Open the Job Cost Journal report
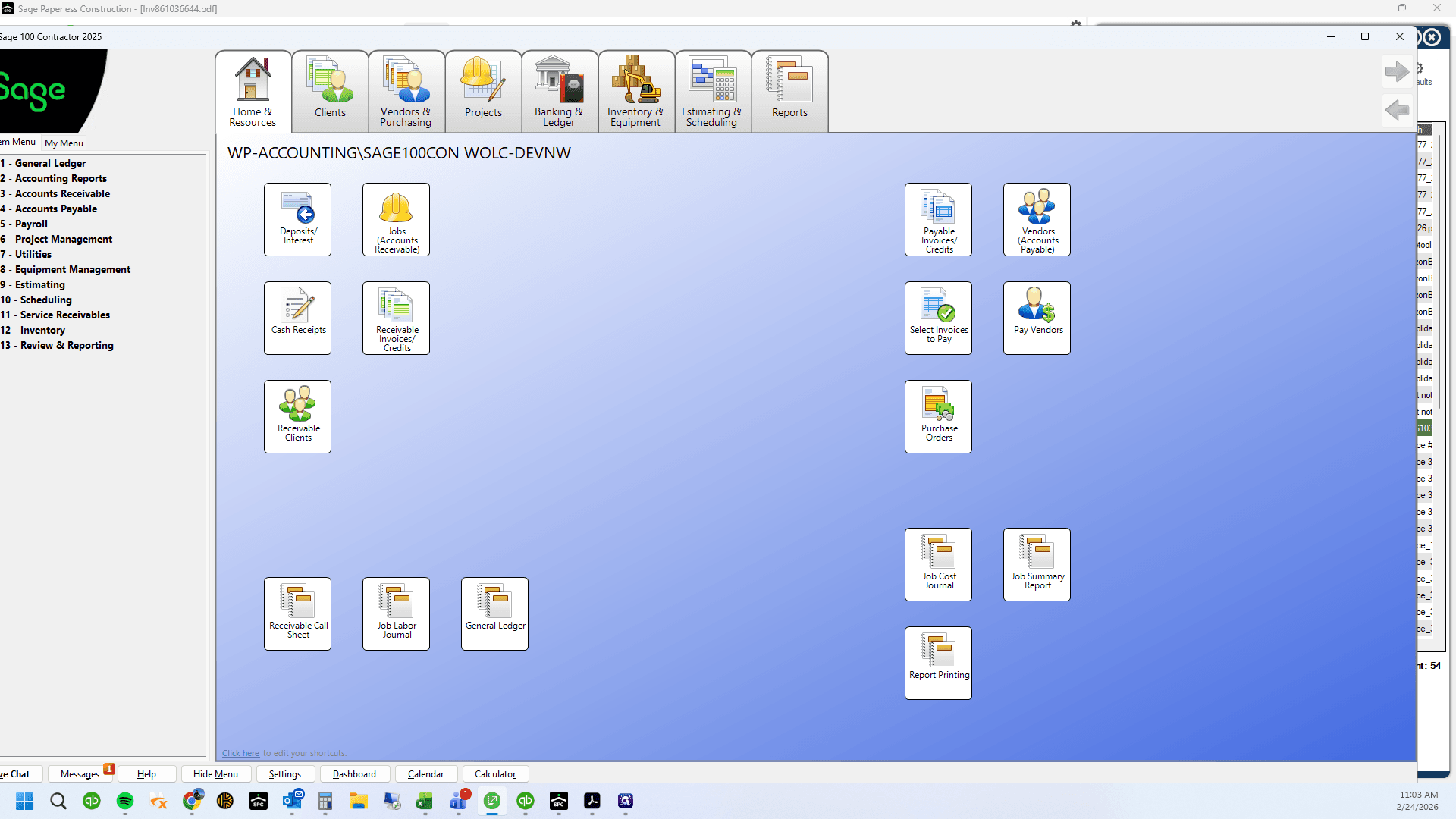This screenshot has width=1456, height=819. (938, 564)
